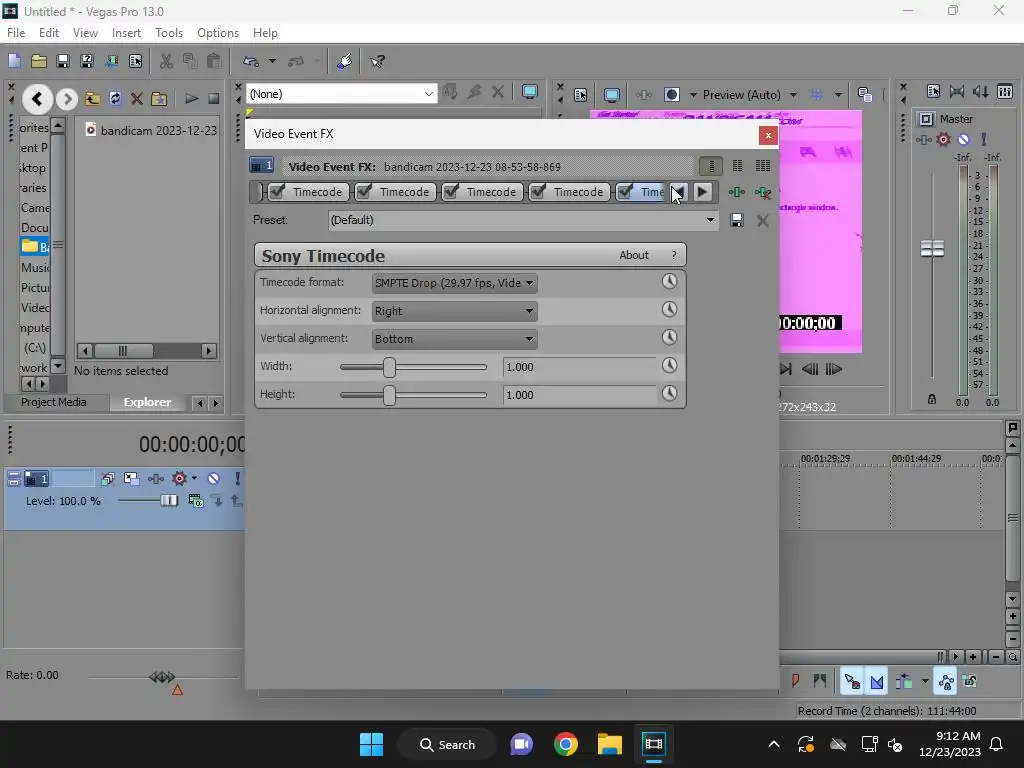Save the project with the disk icon
This screenshot has width=1024, height=768.
(x=63, y=61)
